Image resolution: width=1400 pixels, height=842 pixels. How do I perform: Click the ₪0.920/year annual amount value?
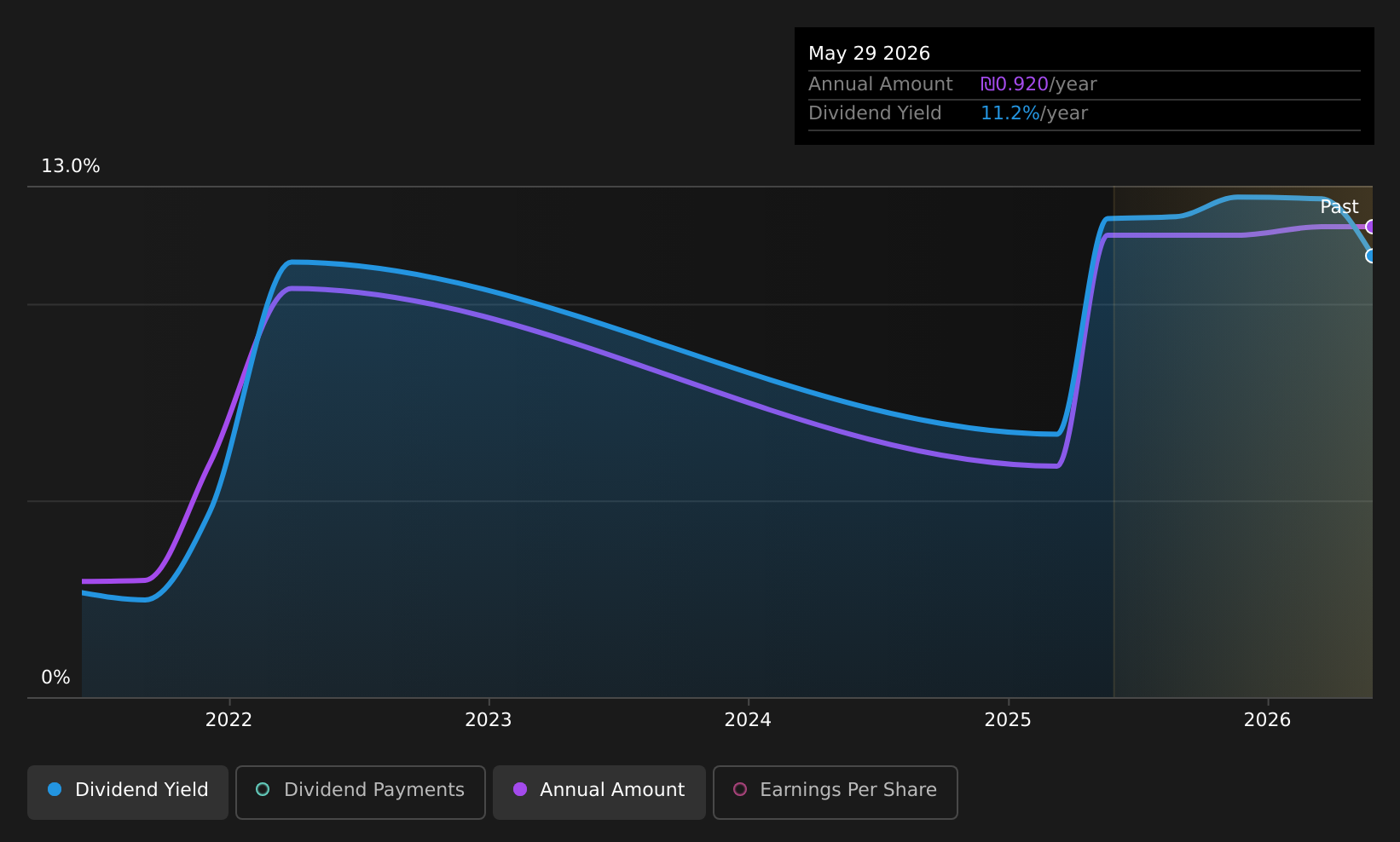click(1038, 84)
